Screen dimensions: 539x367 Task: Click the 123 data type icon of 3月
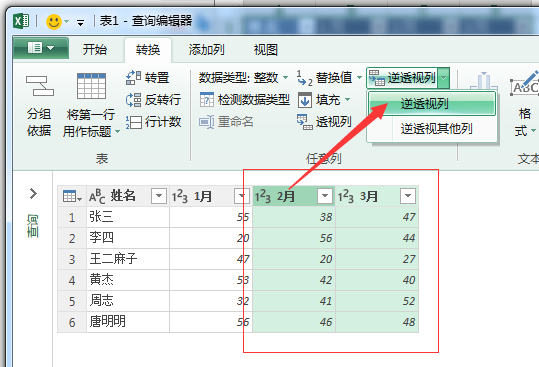pos(346,197)
